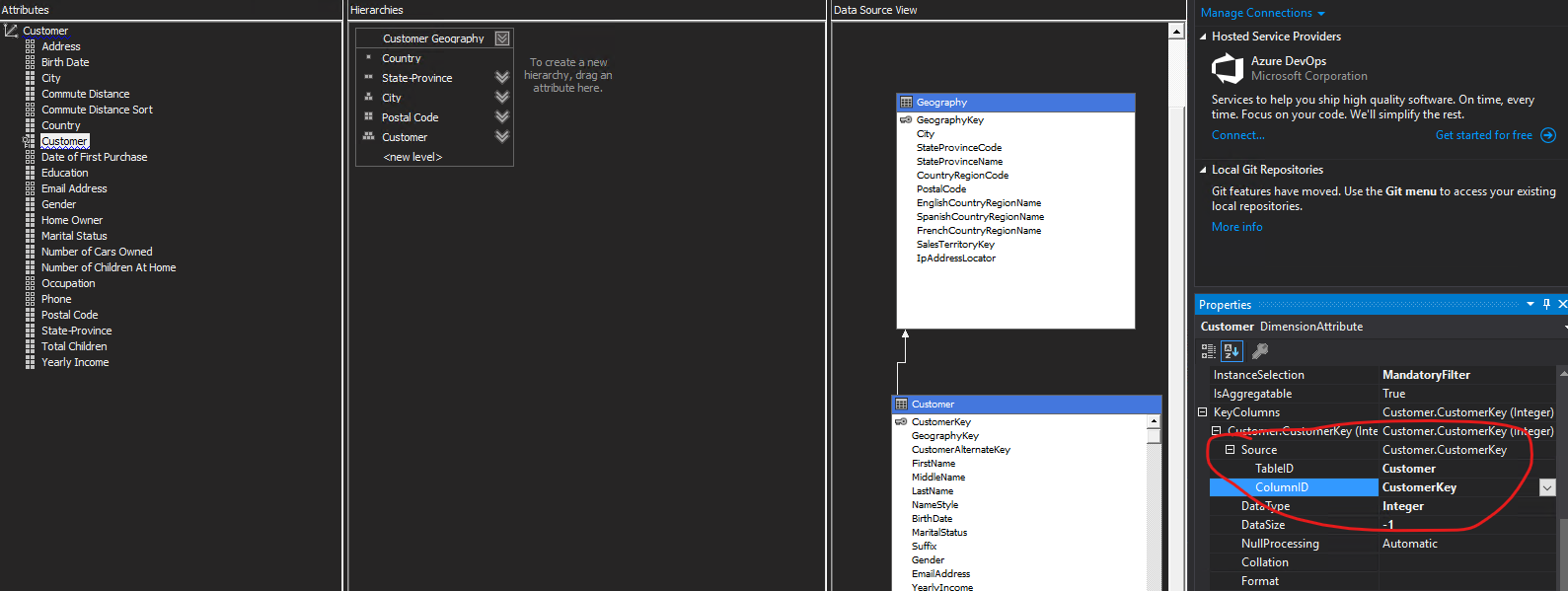Click the icon beside the Address attribute

tap(30, 46)
